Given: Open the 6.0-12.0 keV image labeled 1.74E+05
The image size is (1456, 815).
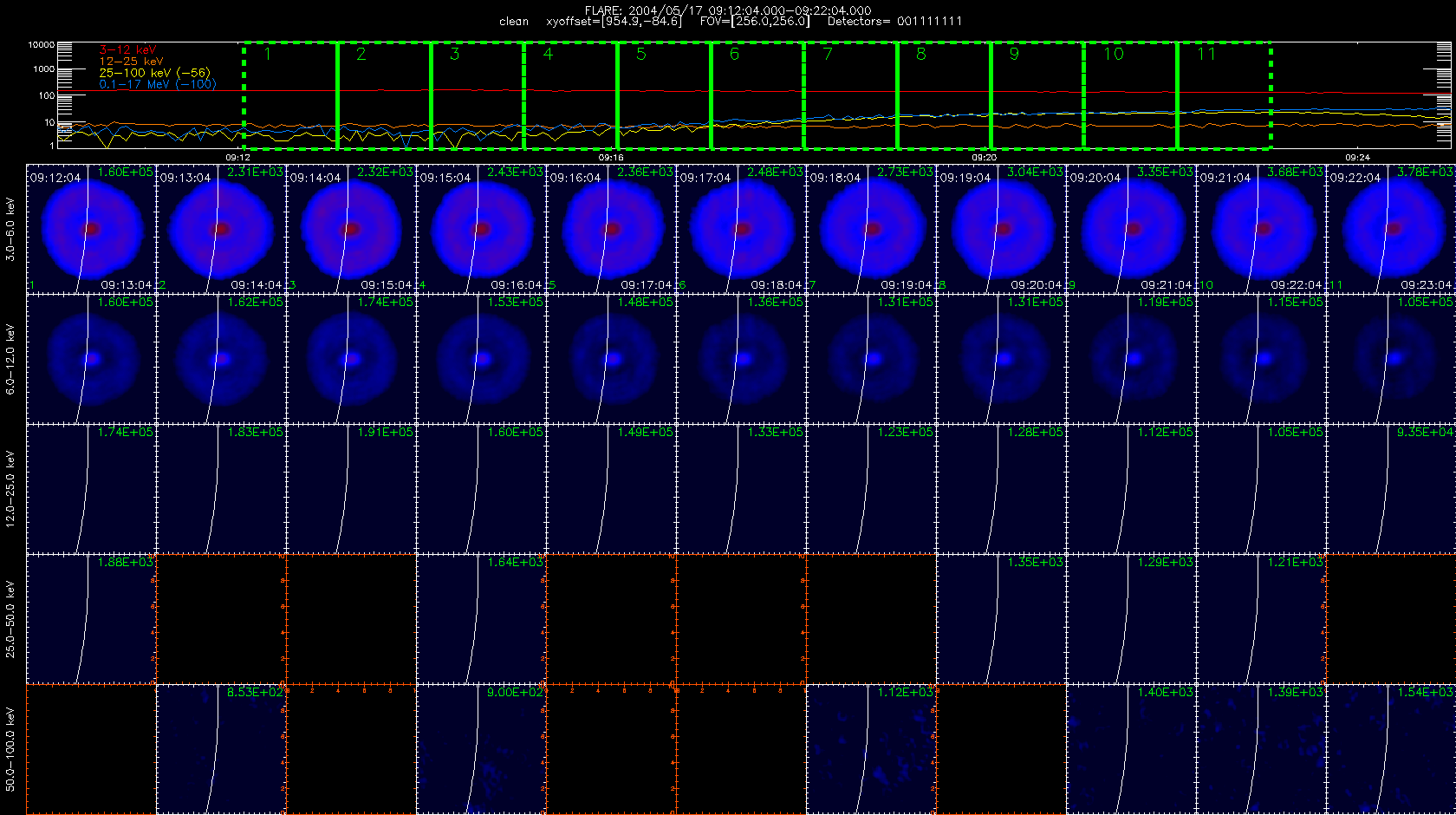Looking at the screenshot, I should click(x=351, y=359).
